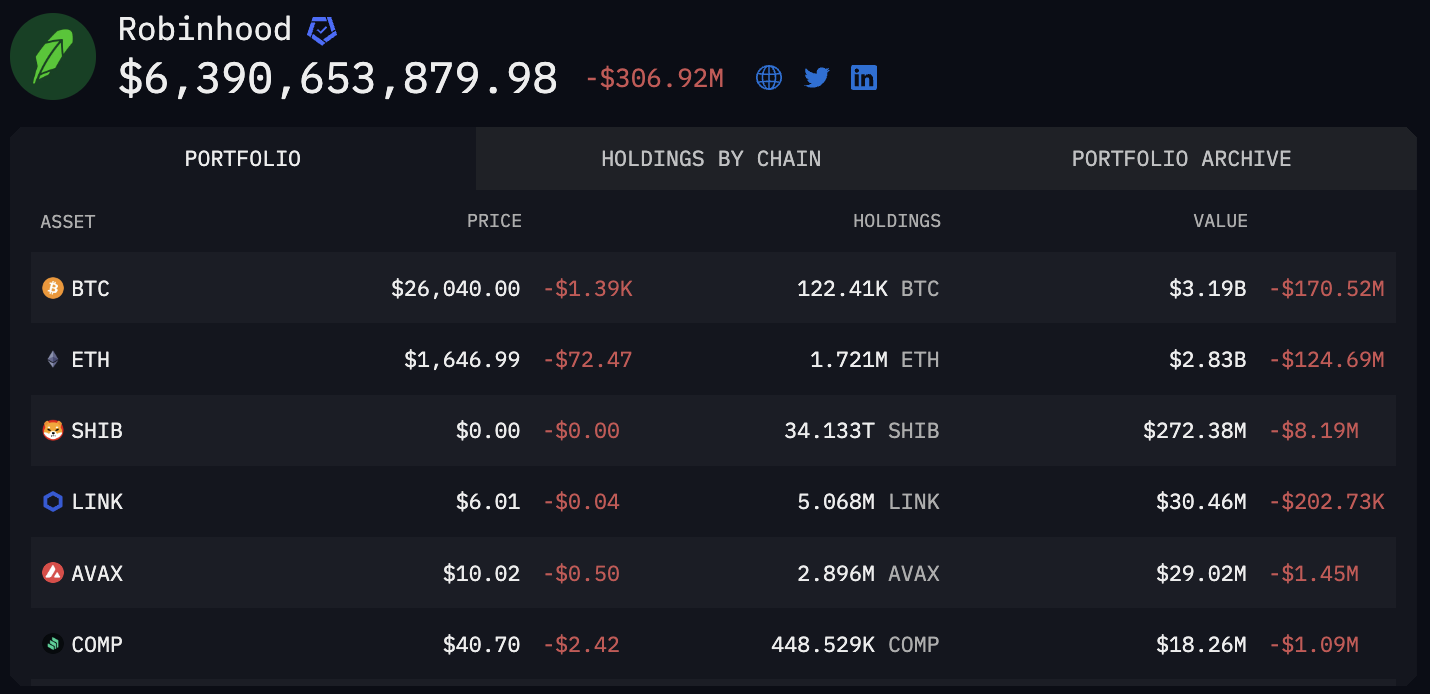The image size is (1430, 694).
Task: Click the BTC coin icon
Action: coord(53,289)
